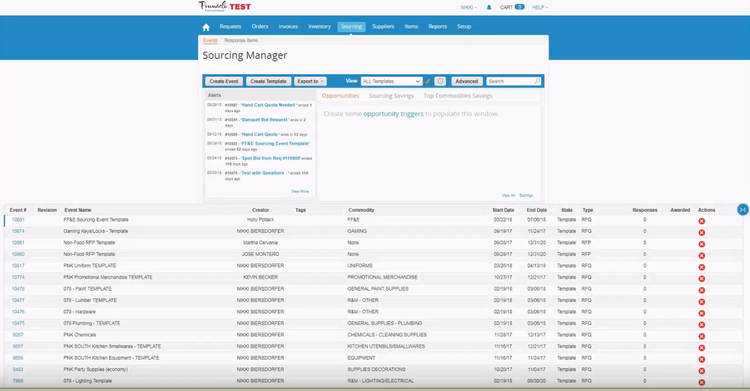Viewport: 750px width, 391px height.
Task: Delete the Martha Cervania Non-Food RFP Template
Action: 702,244
